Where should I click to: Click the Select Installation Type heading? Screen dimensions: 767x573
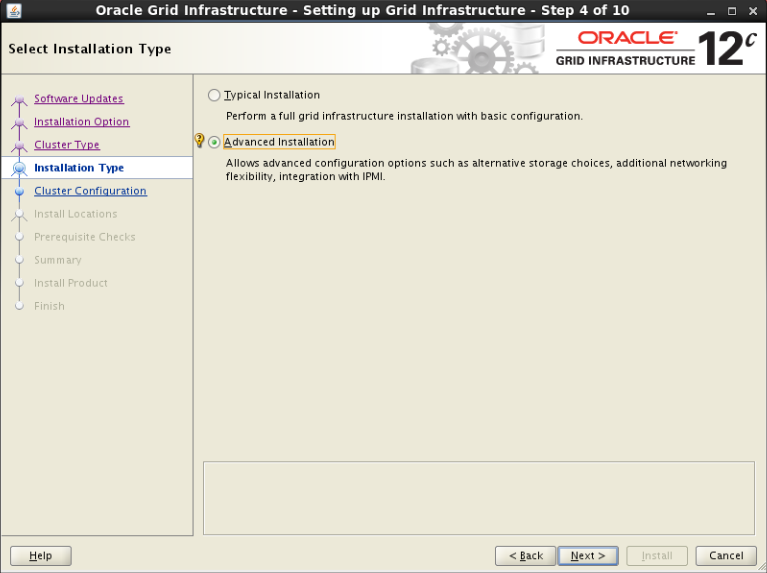90,49
